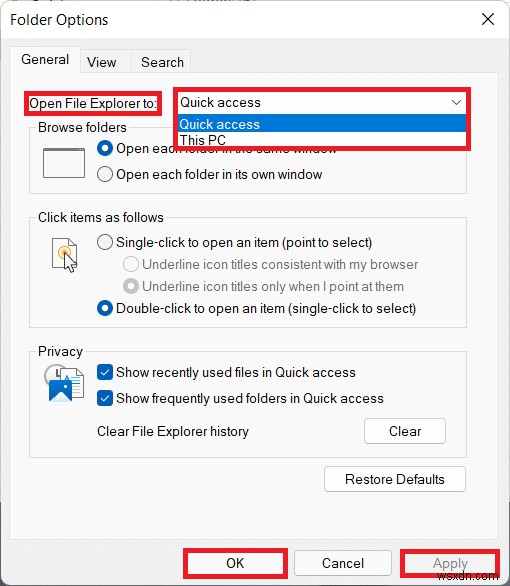Click the Privacy group heading
The height and width of the screenshot is (586, 510).
pos(60,351)
